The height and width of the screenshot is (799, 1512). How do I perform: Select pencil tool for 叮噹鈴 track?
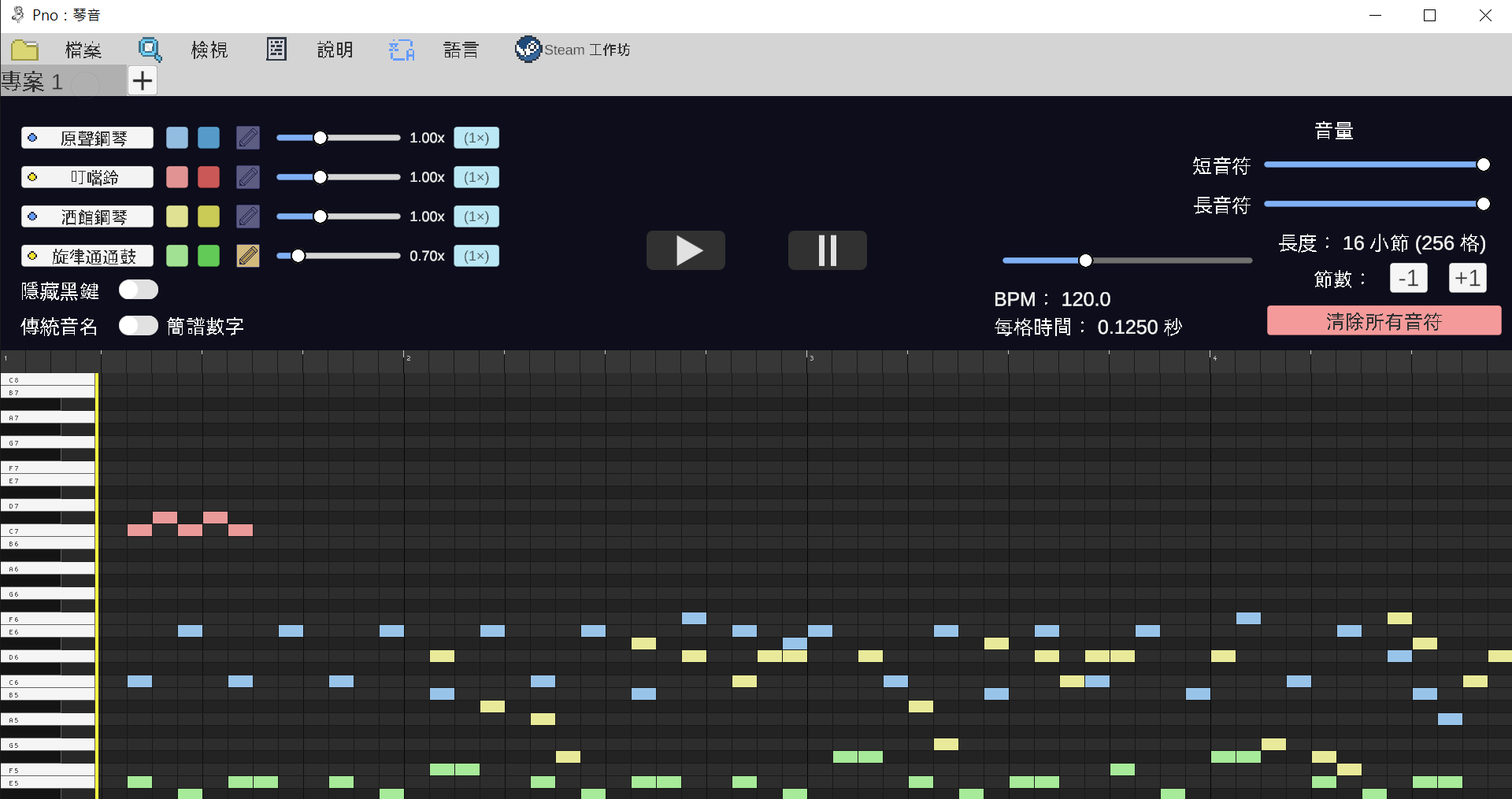(248, 177)
